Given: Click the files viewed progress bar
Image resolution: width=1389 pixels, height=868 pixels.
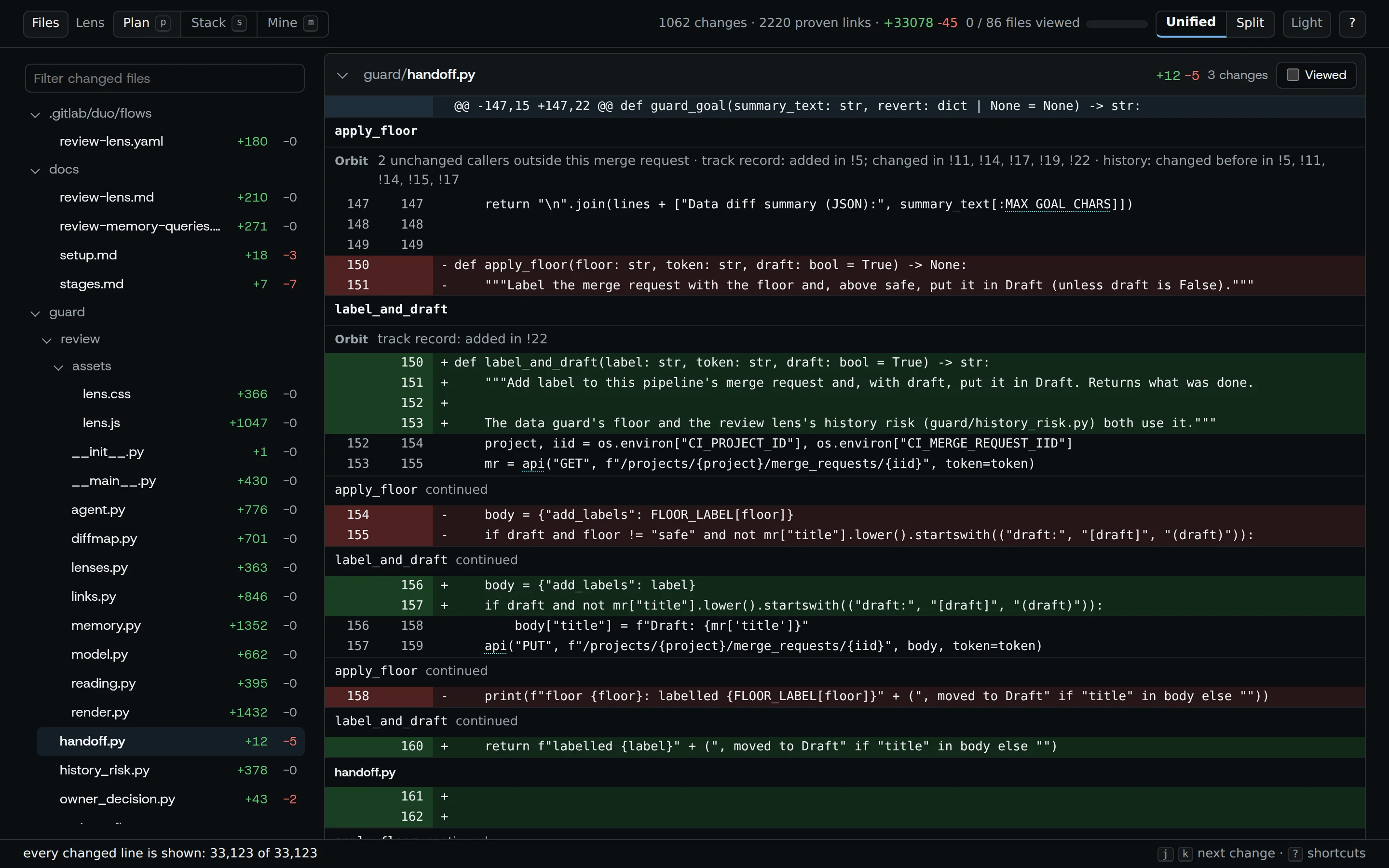Looking at the screenshot, I should [1117, 24].
